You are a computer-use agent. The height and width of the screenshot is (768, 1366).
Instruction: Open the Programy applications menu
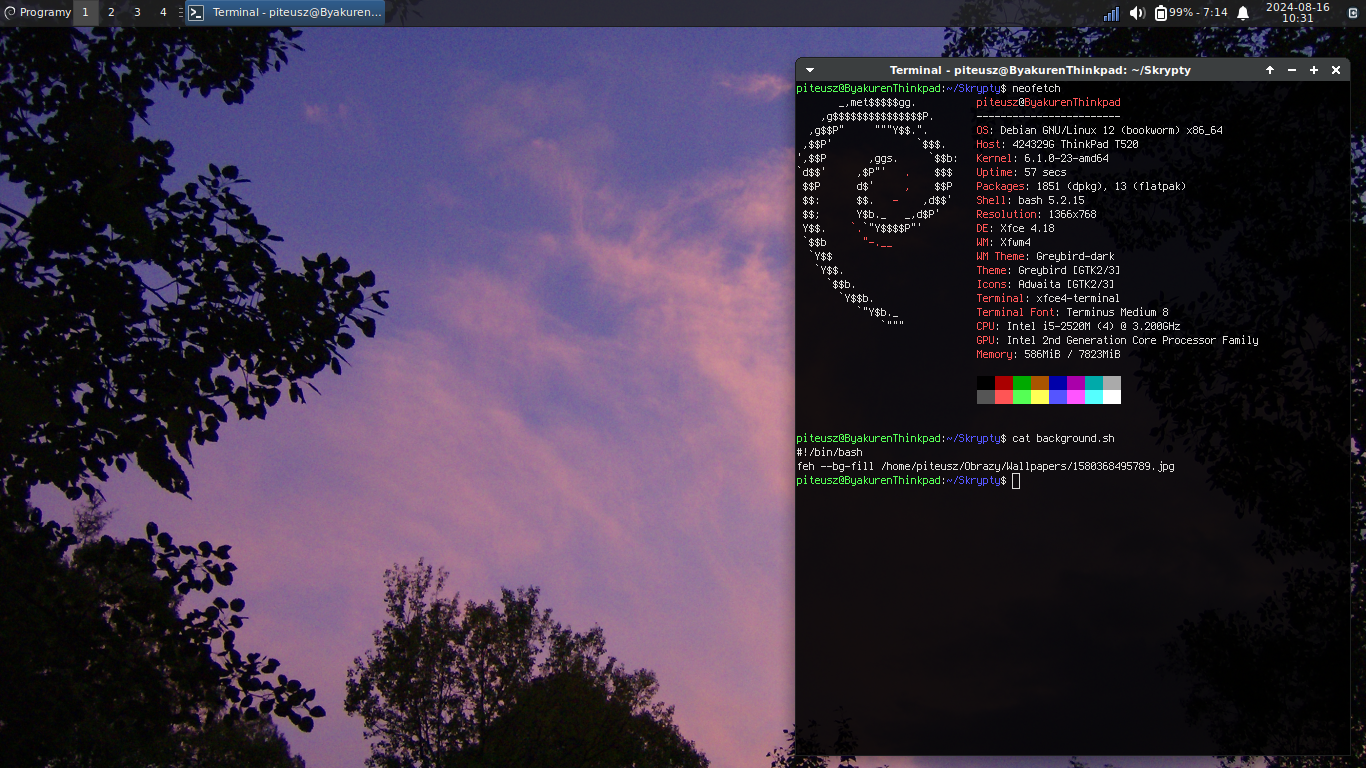tap(37, 13)
